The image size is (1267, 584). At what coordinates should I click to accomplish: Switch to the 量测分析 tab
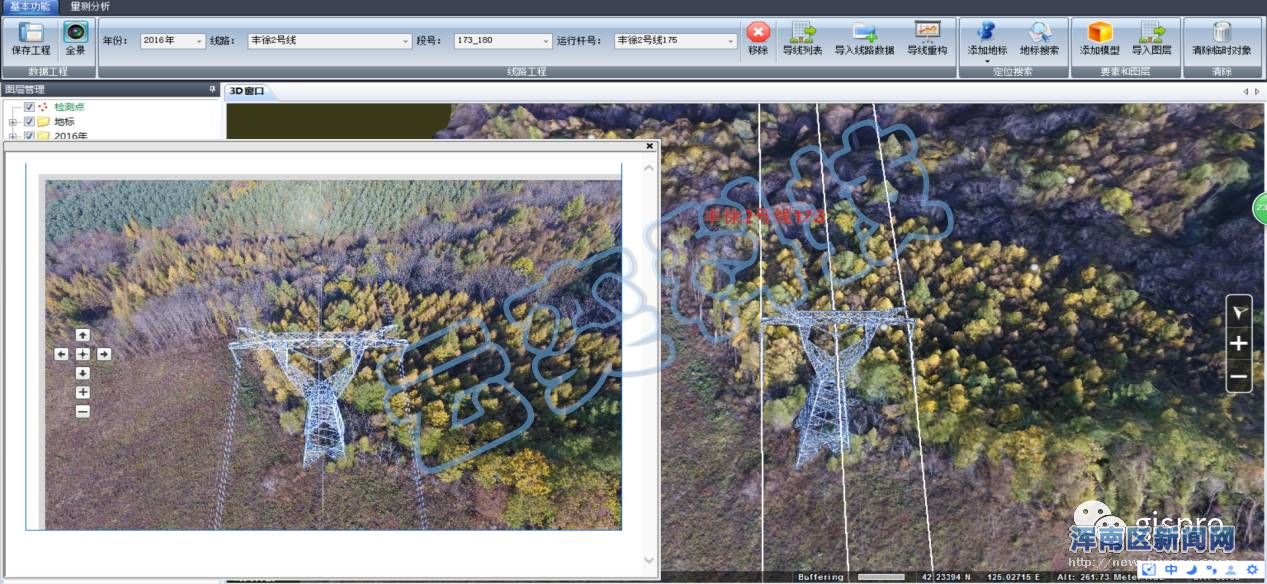pyautogui.click(x=90, y=6)
